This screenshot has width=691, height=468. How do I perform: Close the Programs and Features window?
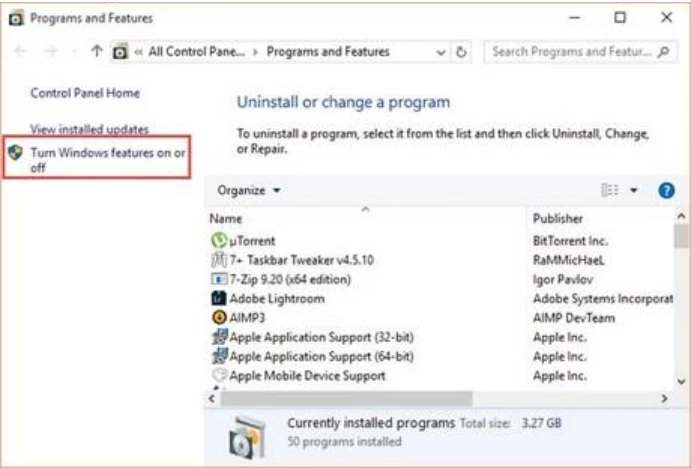(x=666, y=18)
